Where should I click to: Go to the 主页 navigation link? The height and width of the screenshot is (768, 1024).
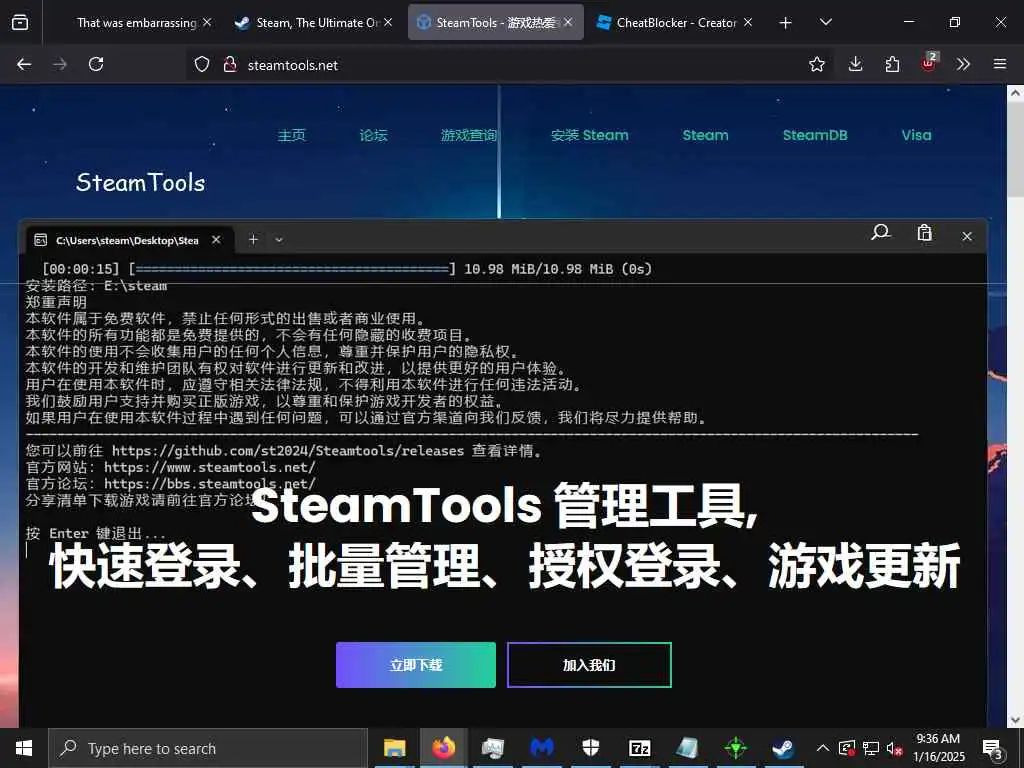[291, 135]
